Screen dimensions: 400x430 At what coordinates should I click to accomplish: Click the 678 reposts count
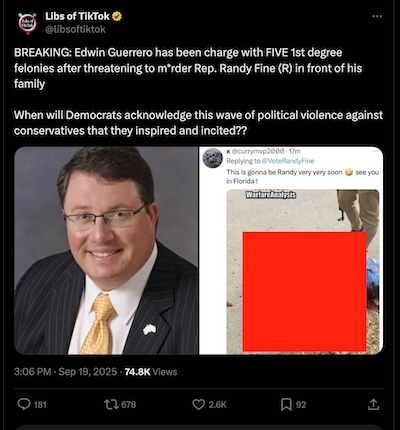coord(129,405)
